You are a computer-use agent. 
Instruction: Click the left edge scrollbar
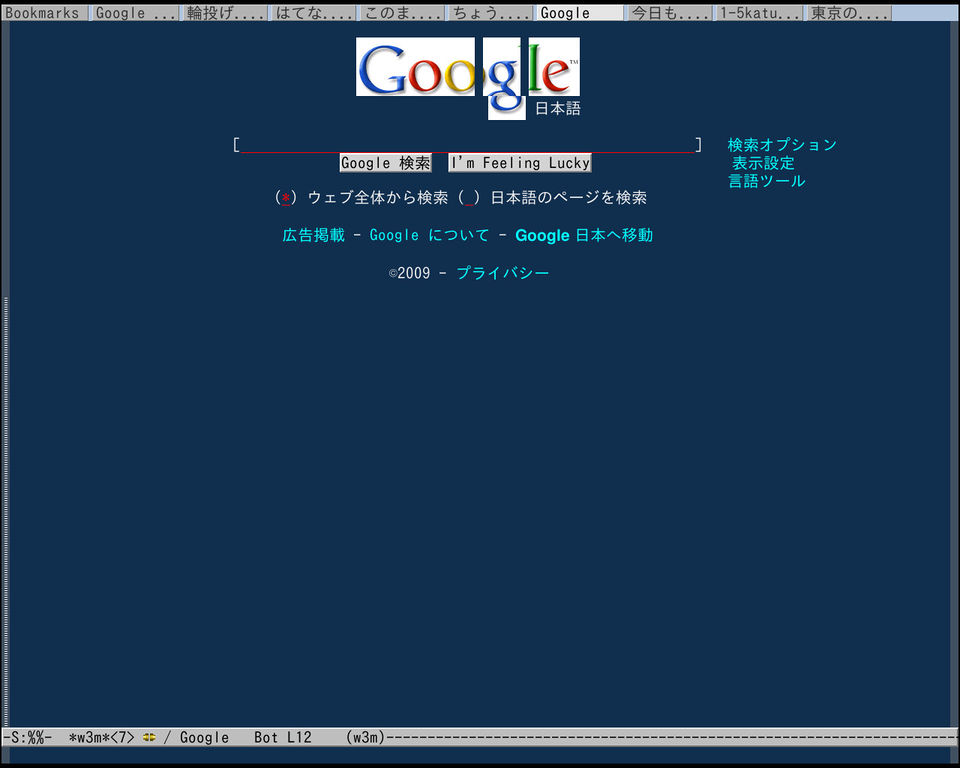[x=6, y=511]
